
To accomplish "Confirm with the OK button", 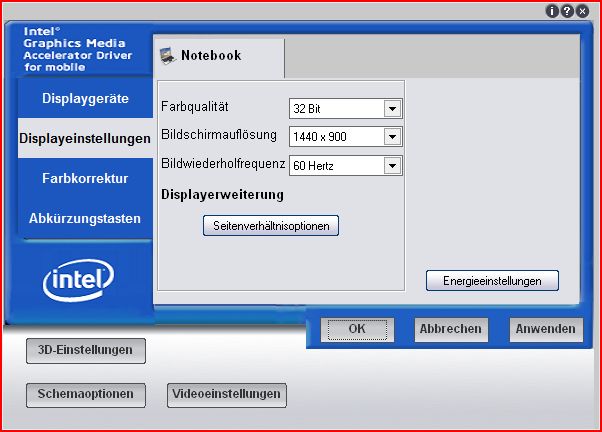I will pos(357,329).
